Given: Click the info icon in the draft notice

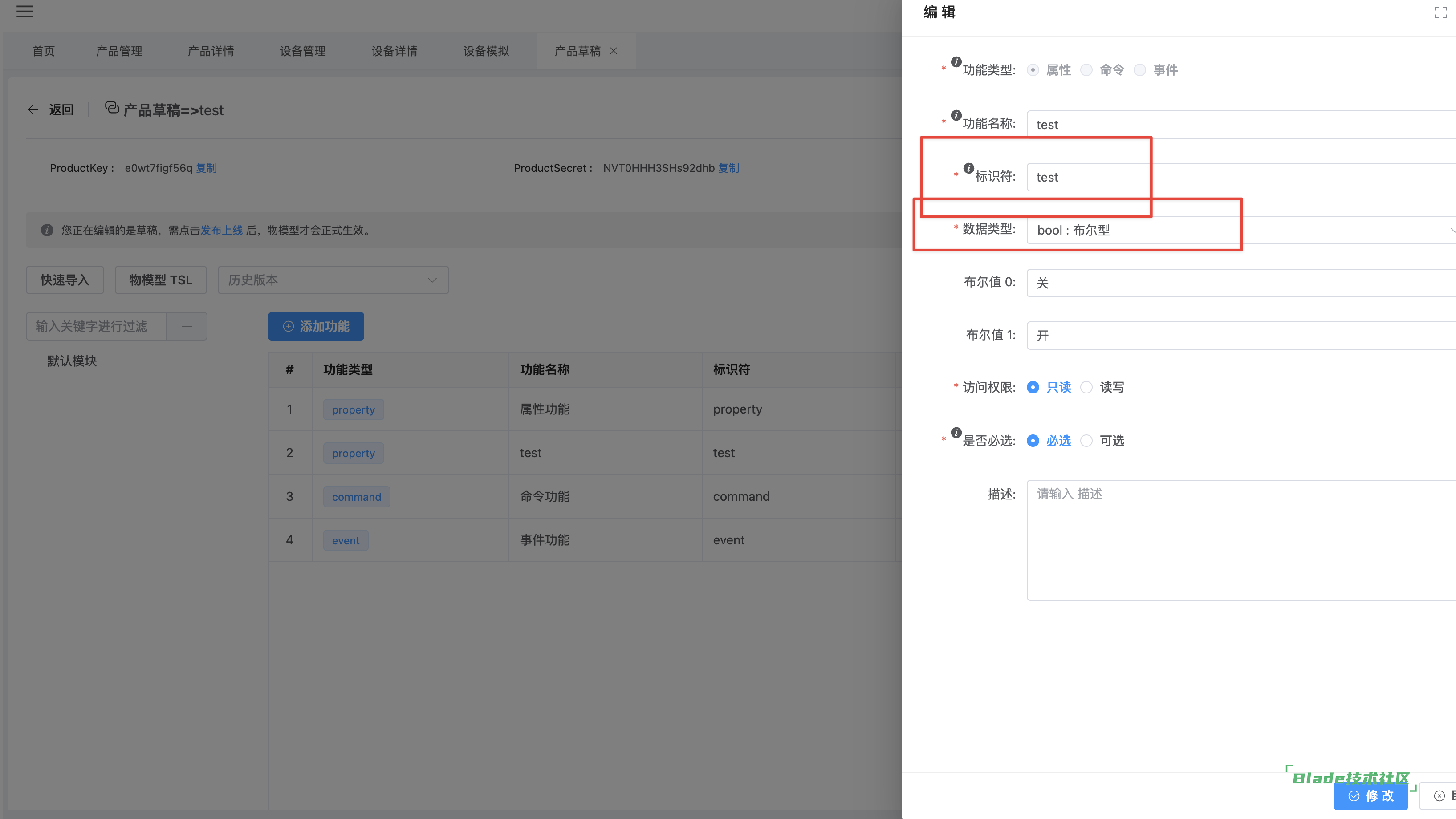Looking at the screenshot, I should 47,230.
